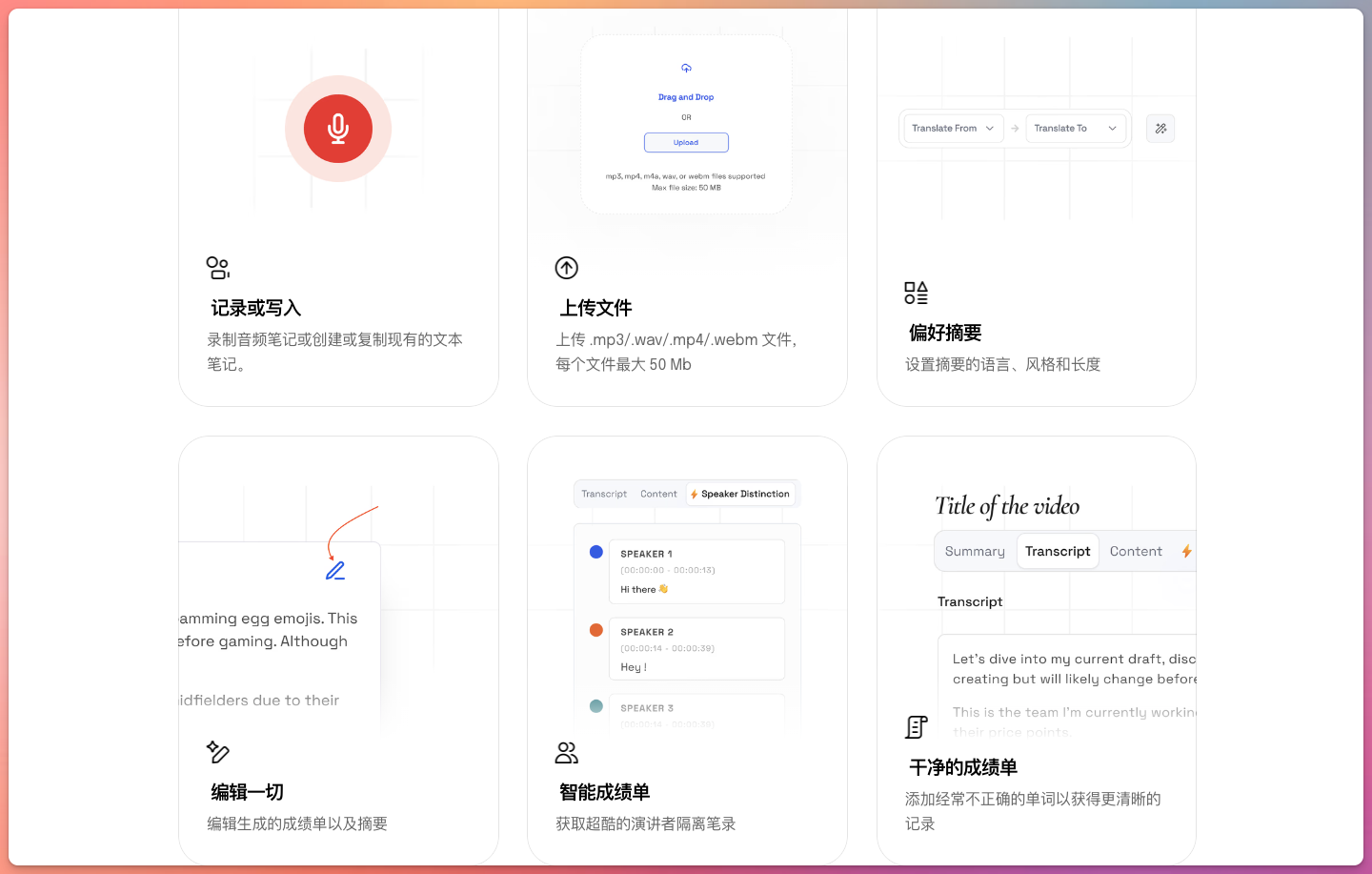Switch to the Speaker Distinction tab
The width and height of the screenshot is (1372, 874).
coord(741,493)
